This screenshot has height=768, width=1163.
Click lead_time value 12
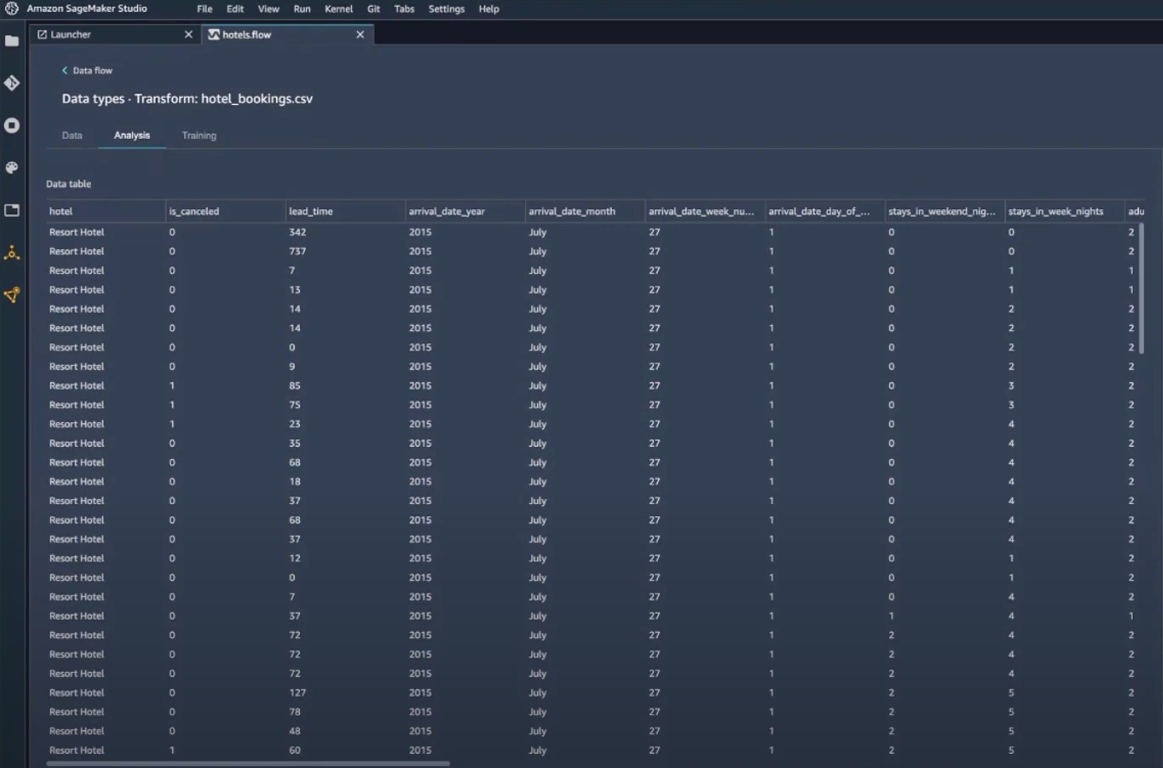pyautogui.click(x=294, y=559)
